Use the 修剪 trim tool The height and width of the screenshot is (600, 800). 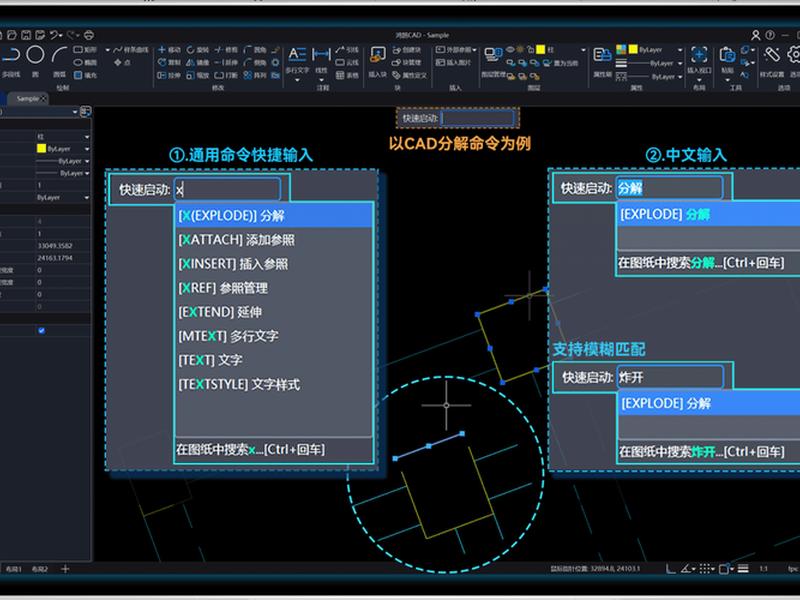(x=226, y=49)
